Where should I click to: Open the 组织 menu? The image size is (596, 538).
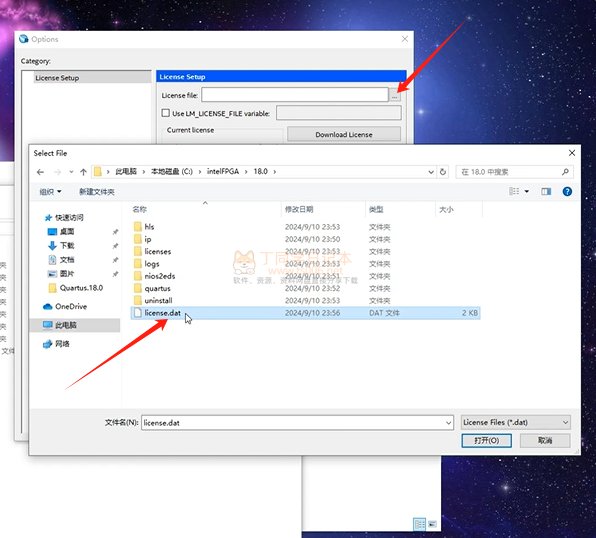(x=50, y=192)
